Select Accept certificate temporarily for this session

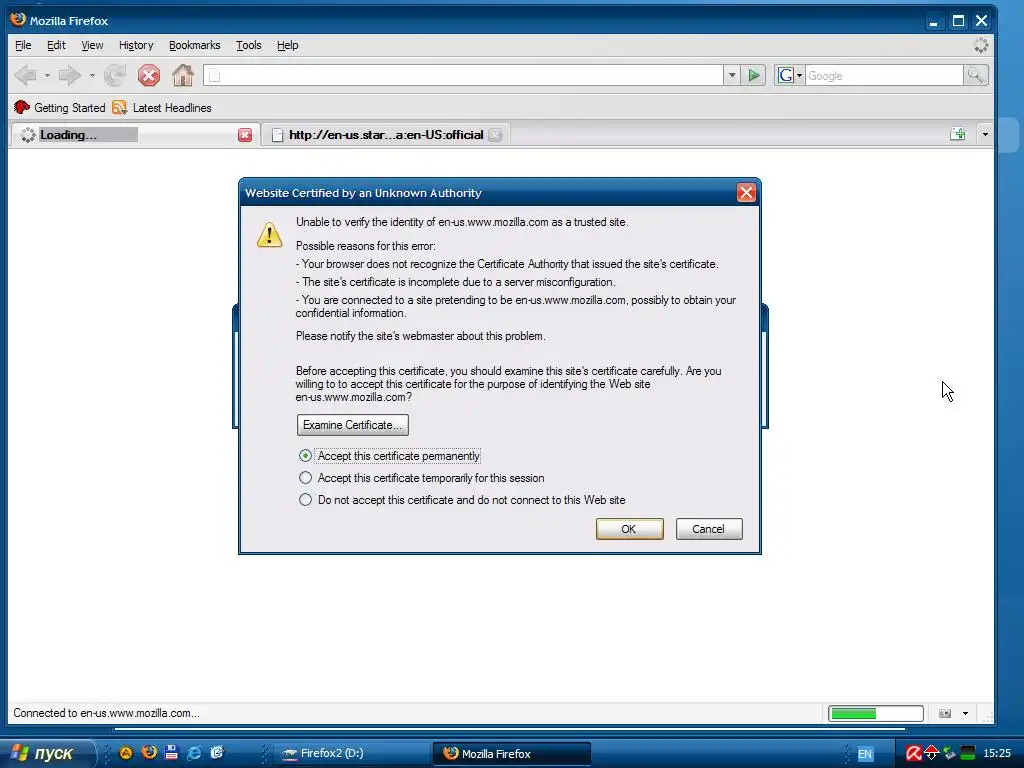tap(422, 478)
